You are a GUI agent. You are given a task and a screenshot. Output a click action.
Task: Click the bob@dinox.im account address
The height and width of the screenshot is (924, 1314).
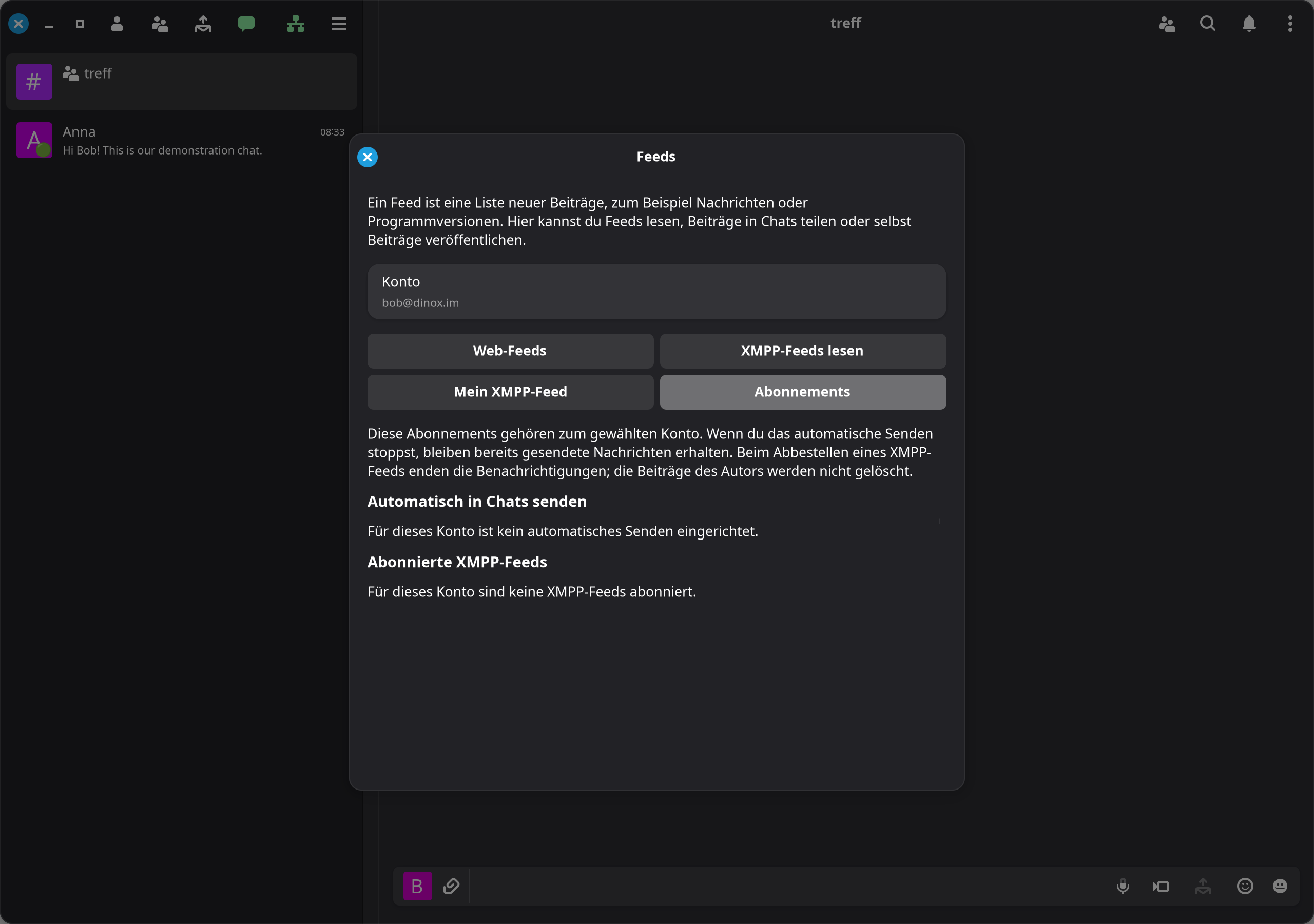tap(420, 303)
